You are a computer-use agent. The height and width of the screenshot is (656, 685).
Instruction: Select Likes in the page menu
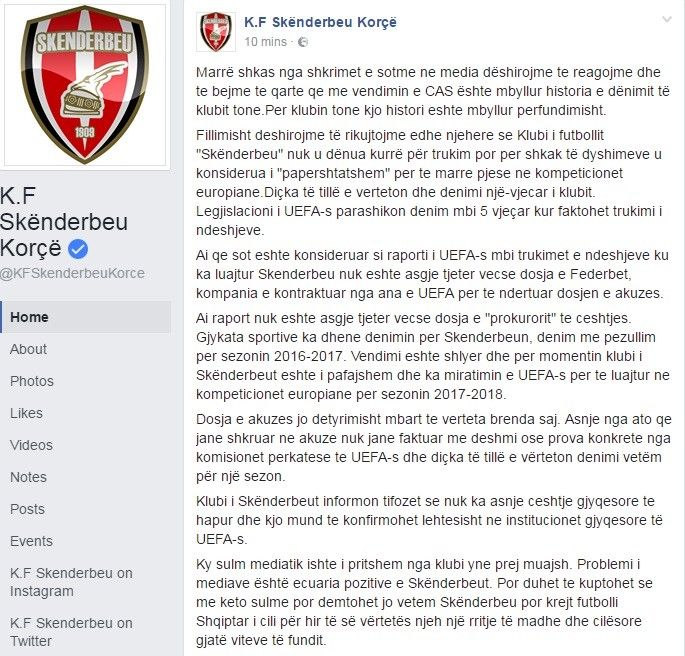26,413
